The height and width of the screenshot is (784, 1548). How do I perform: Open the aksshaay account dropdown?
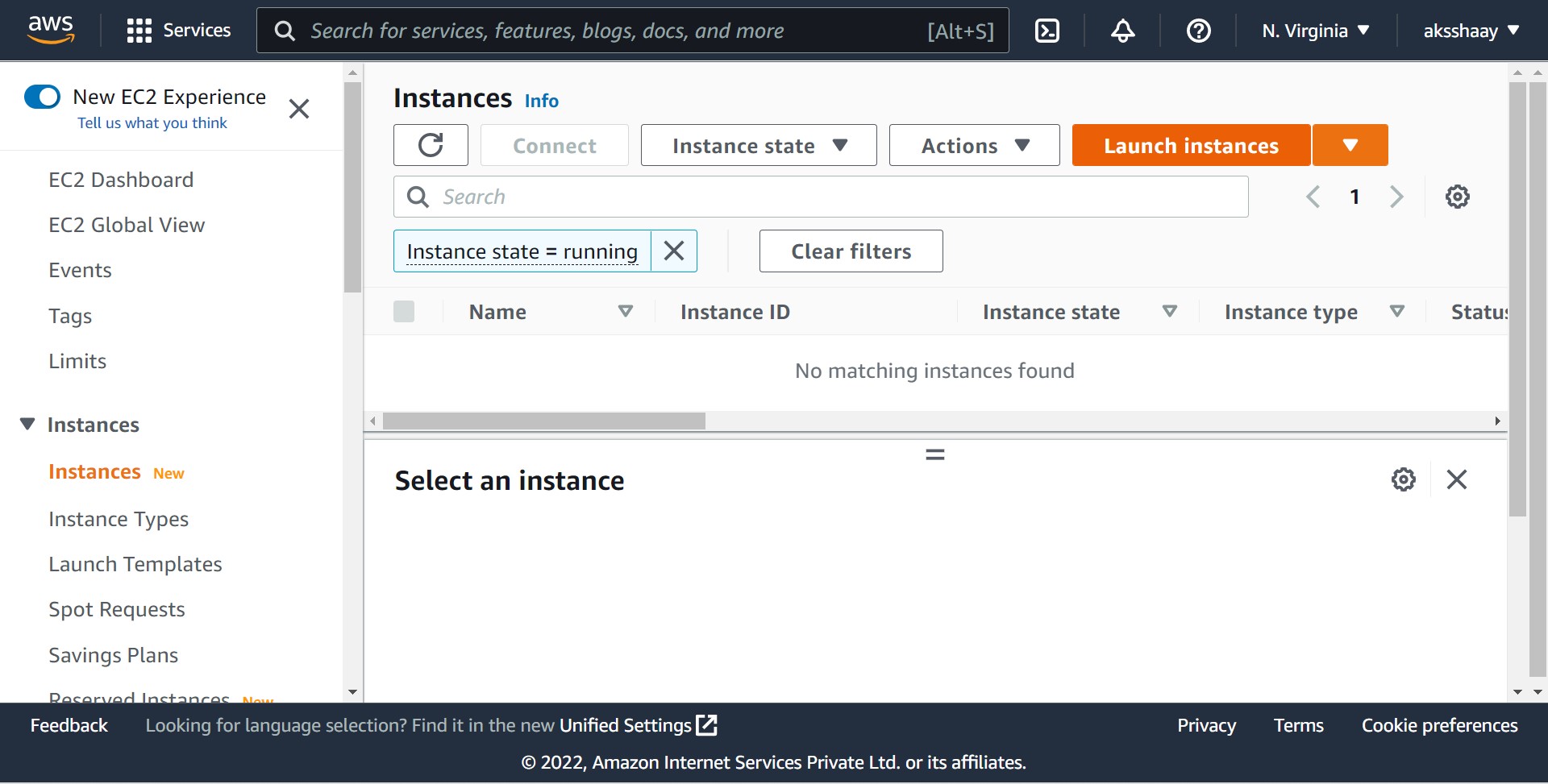pyautogui.click(x=1471, y=31)
